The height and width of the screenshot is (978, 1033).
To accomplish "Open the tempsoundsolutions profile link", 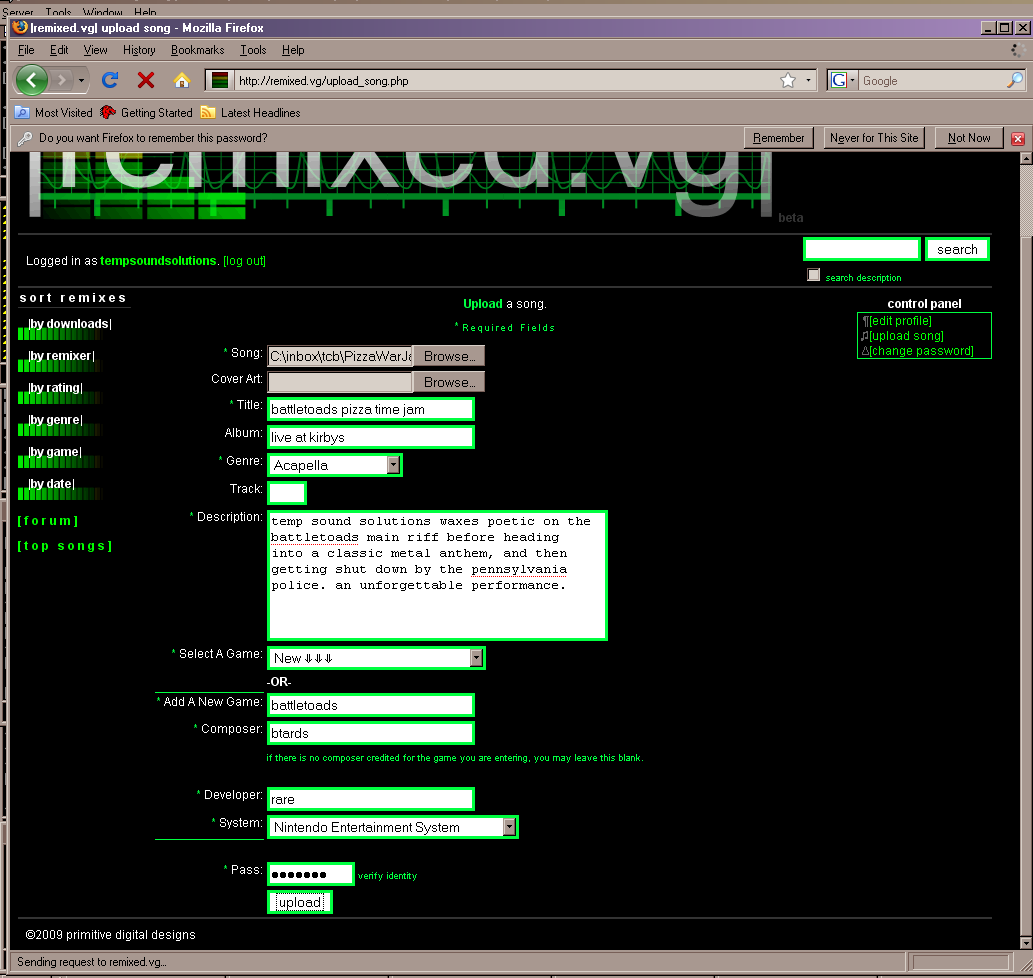I will point(158,261).
